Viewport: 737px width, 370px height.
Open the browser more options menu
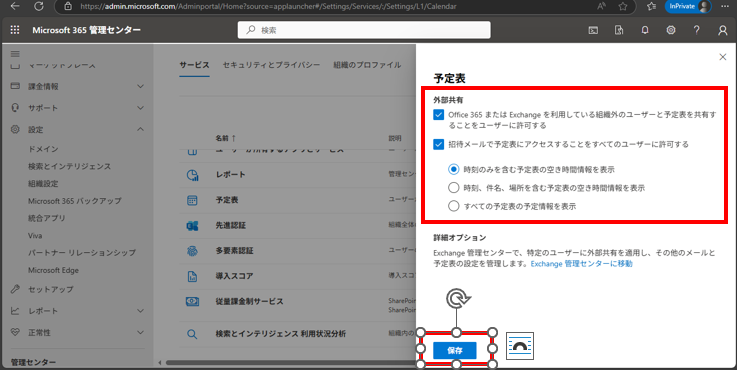pos(724,6)
